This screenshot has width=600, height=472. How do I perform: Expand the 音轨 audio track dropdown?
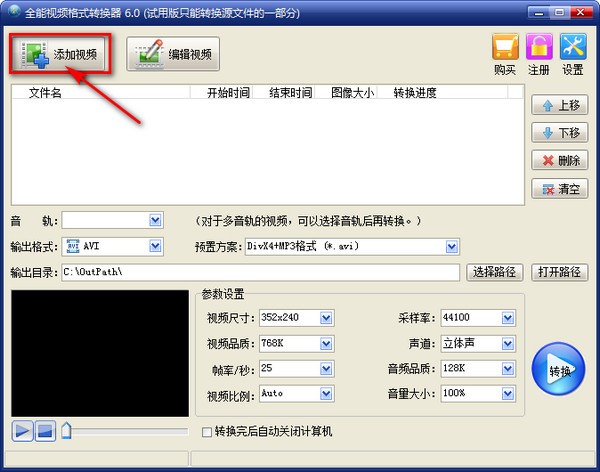[x=155, y=220]
